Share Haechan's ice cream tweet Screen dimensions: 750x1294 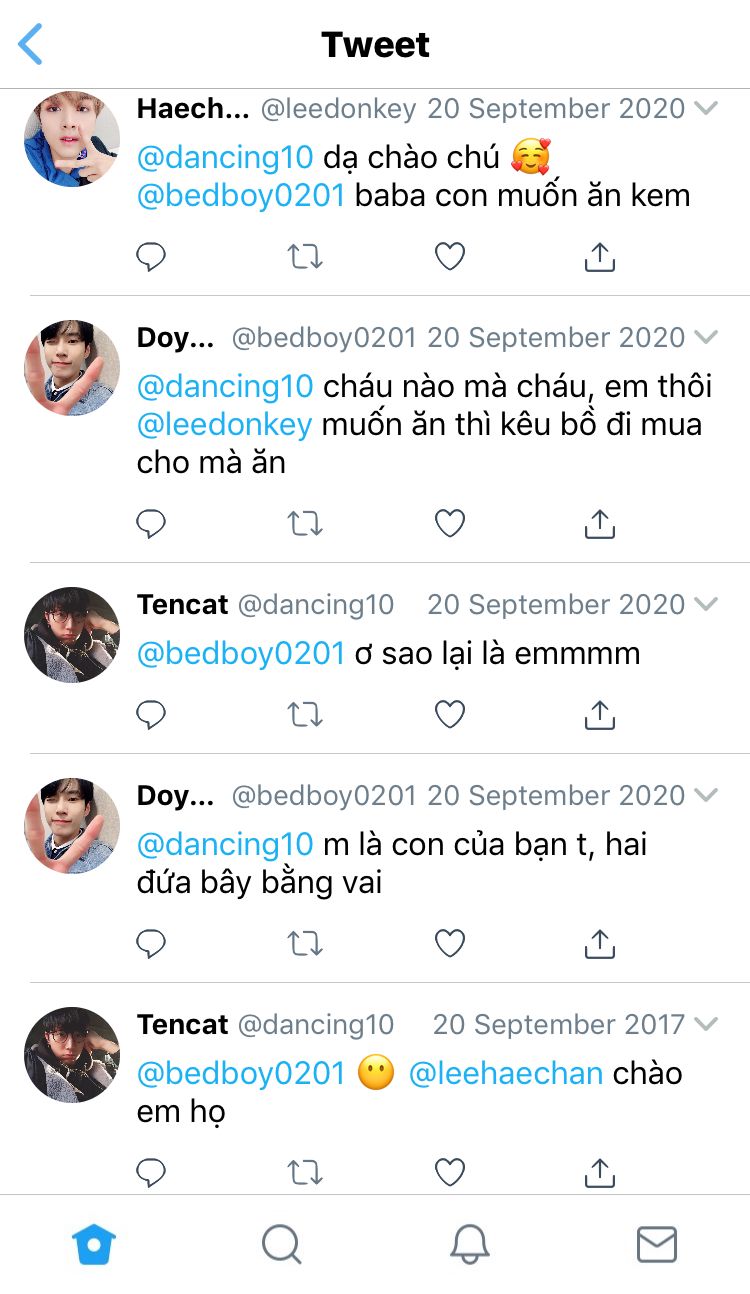click(599, 257)
